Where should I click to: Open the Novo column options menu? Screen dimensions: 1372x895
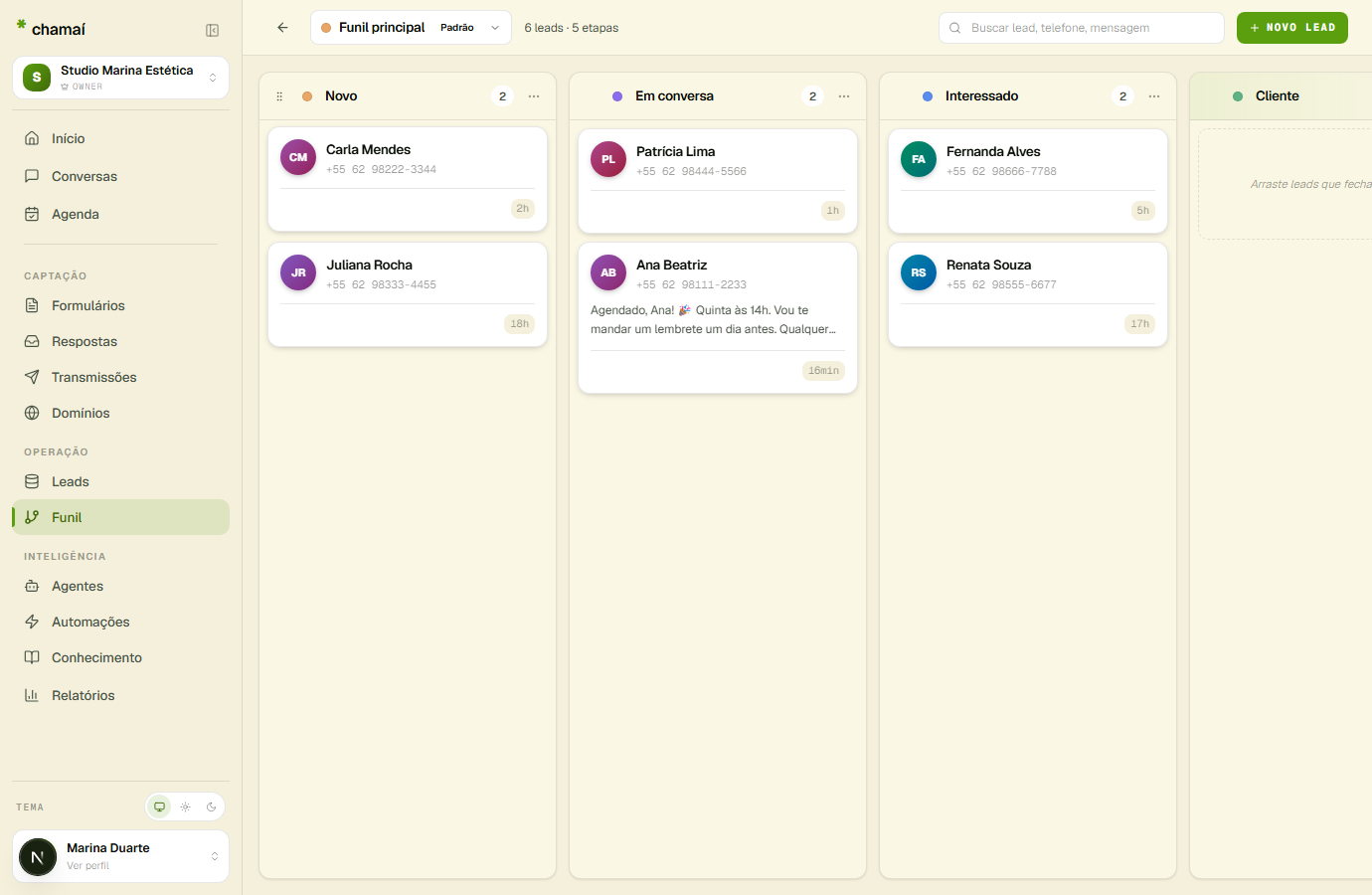click(x=534, y=96)
